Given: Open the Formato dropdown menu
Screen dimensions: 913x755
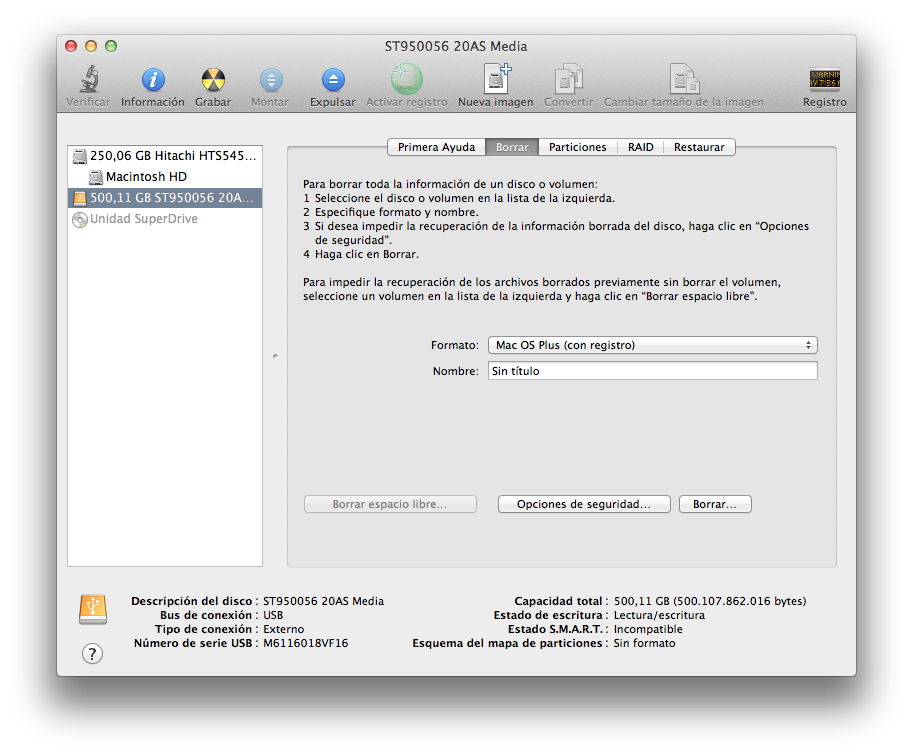Looking at the screenshot, I should tap(653, 346).
